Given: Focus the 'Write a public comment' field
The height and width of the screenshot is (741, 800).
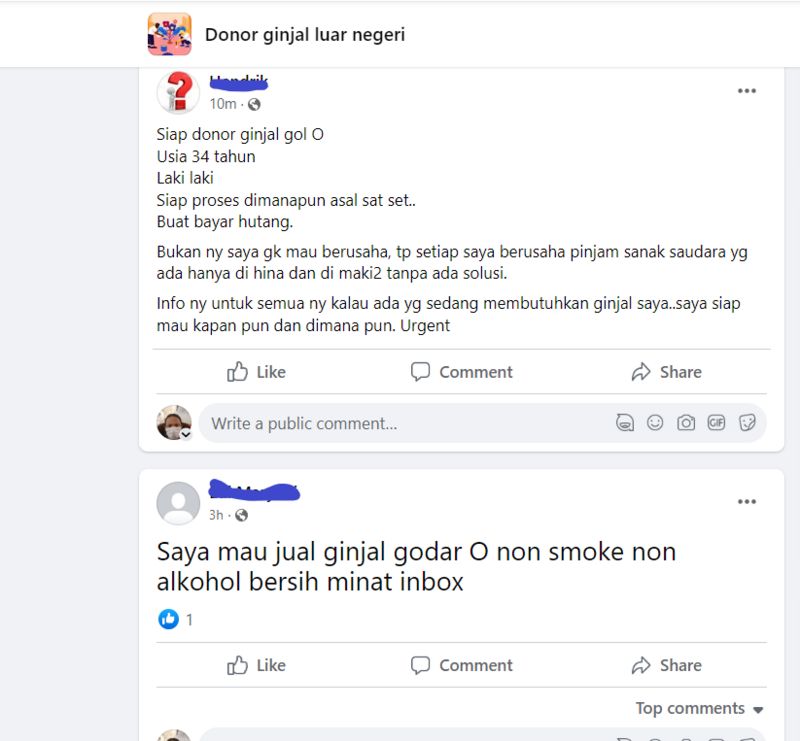Looking at the screenshot, I should click(x=408, y=423).
